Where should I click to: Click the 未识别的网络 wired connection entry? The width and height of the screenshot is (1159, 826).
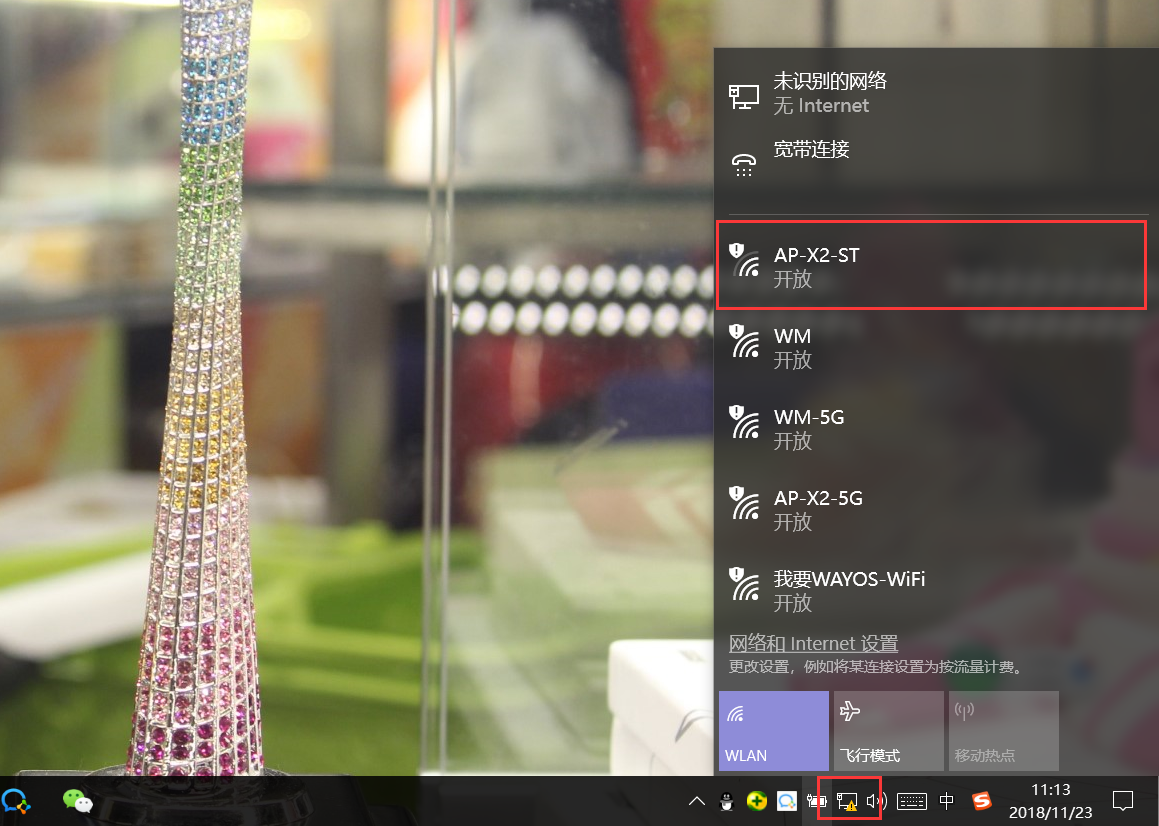pos(931,92)
